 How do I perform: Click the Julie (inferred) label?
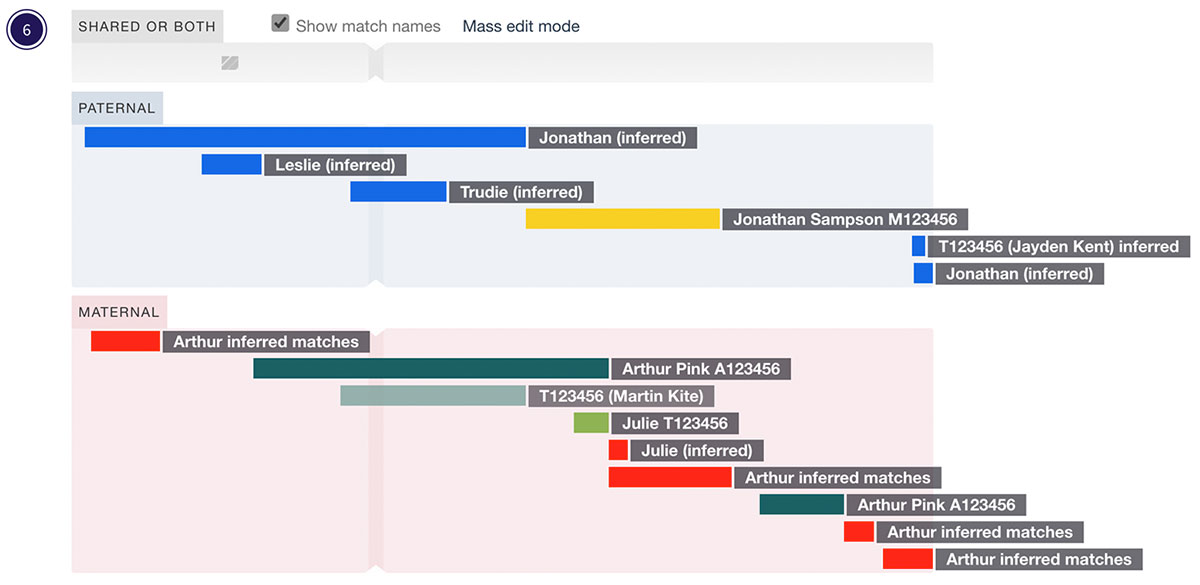[697, 450]
